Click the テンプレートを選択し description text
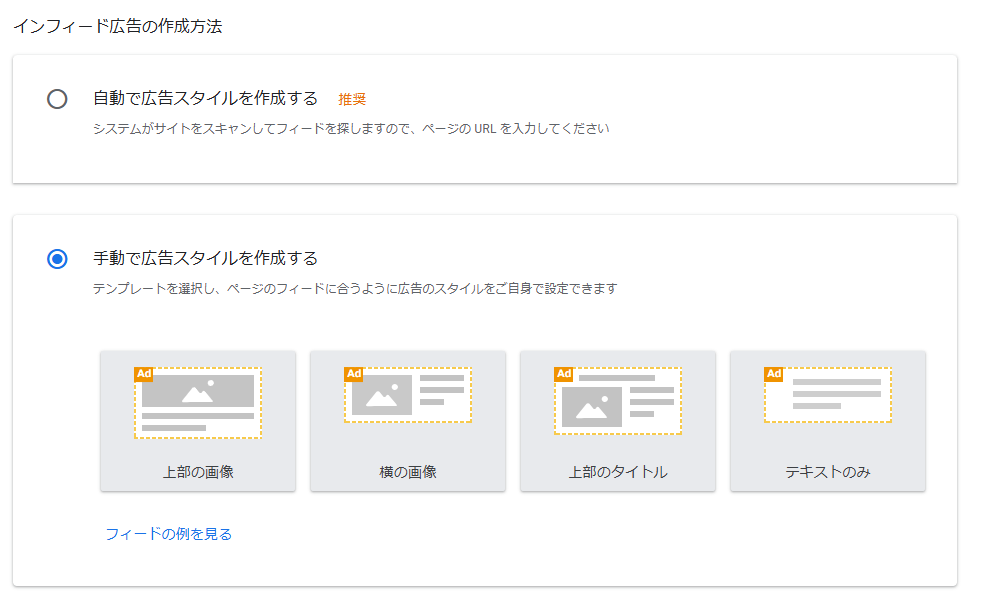This screenshot has height=603, width=988. click(x=355, y=289)
